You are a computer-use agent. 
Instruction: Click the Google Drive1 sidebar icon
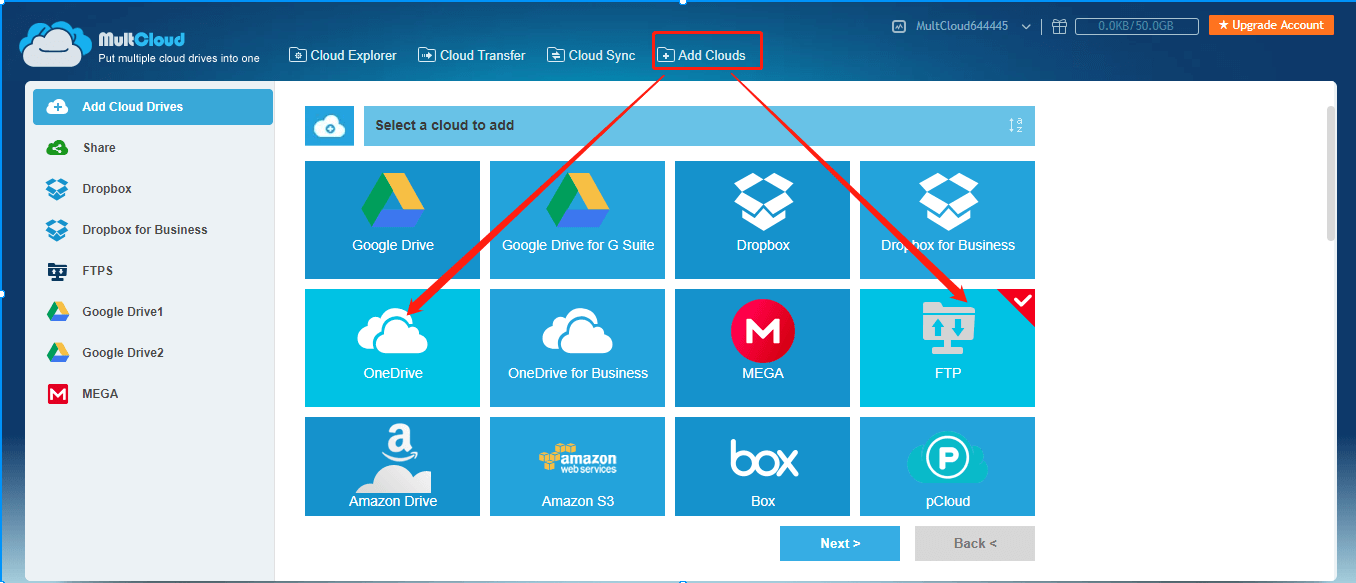pos(58,311)
